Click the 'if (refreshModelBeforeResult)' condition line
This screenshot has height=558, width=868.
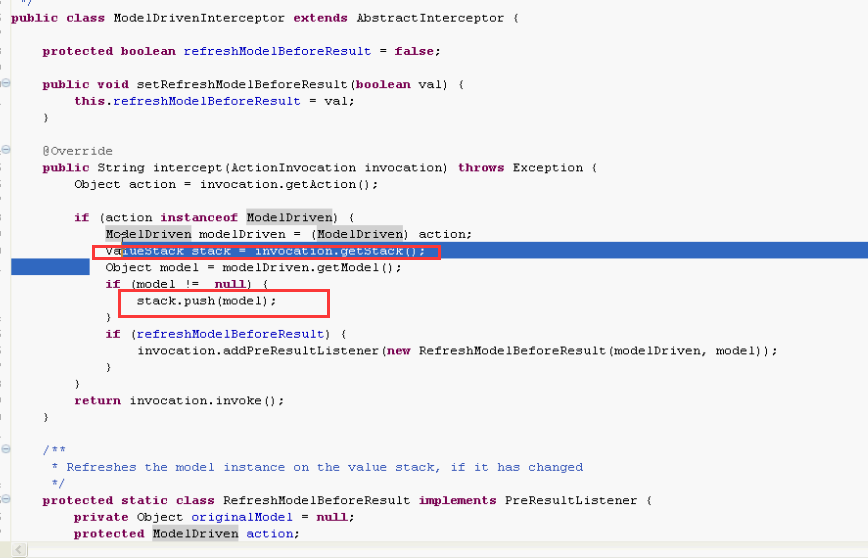coord(226,334)
